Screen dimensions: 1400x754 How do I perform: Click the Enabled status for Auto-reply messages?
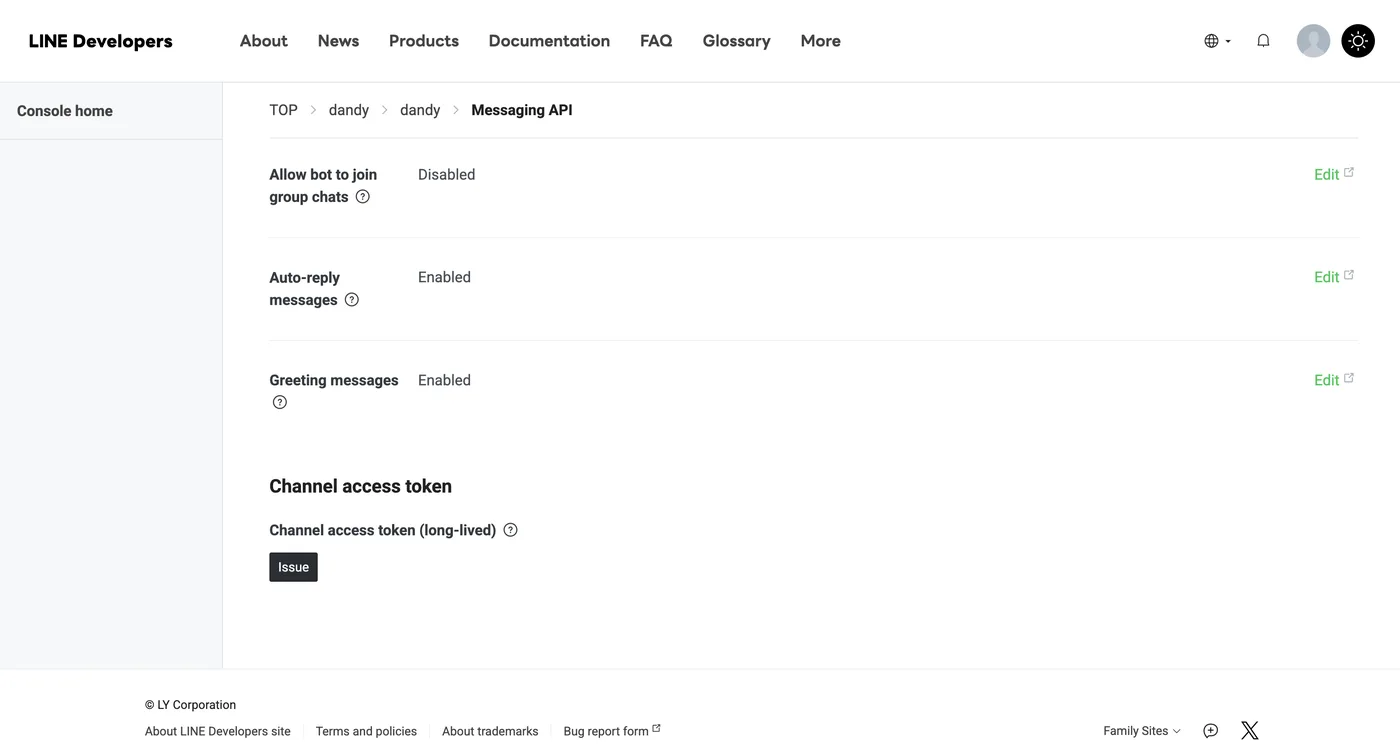coord(444,277)
